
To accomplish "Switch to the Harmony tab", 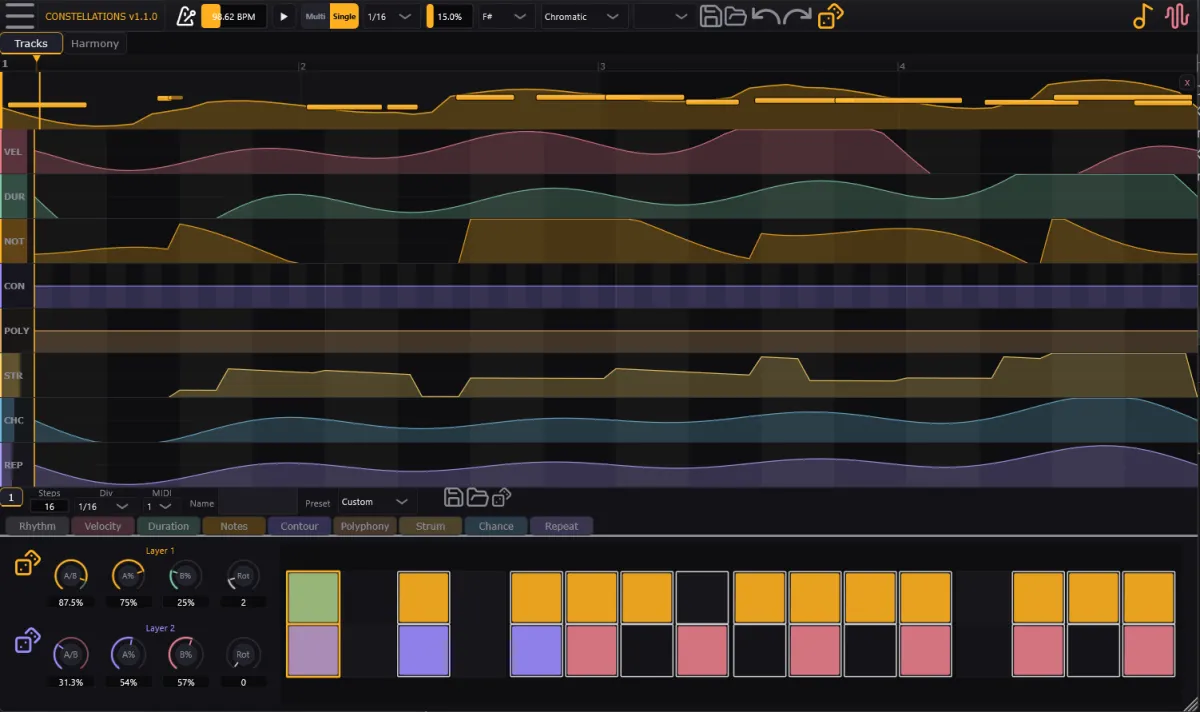I will tap(95, 43).
